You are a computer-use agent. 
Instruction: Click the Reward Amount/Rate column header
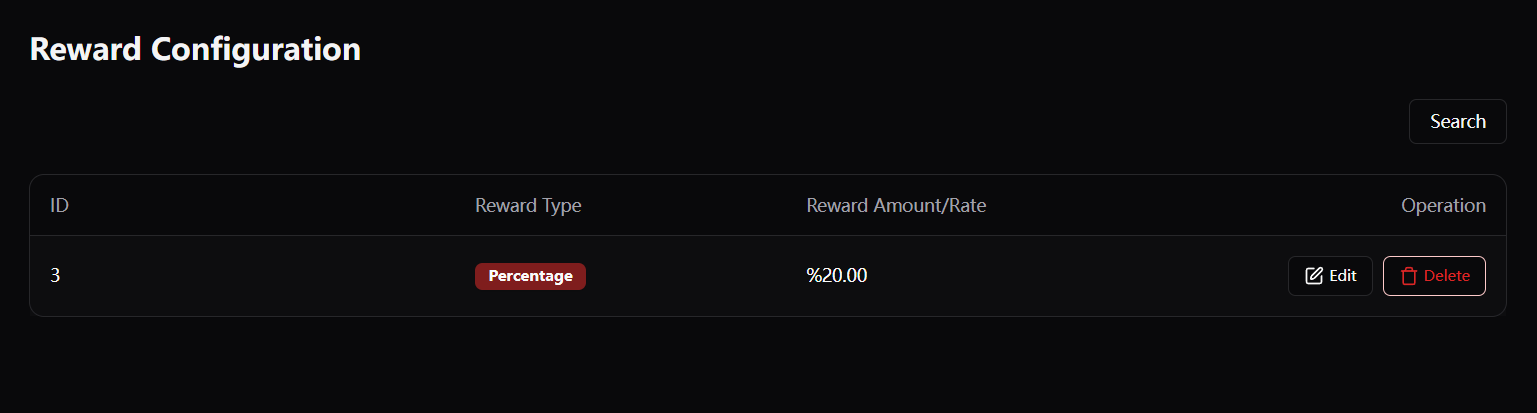pos(896,206)
